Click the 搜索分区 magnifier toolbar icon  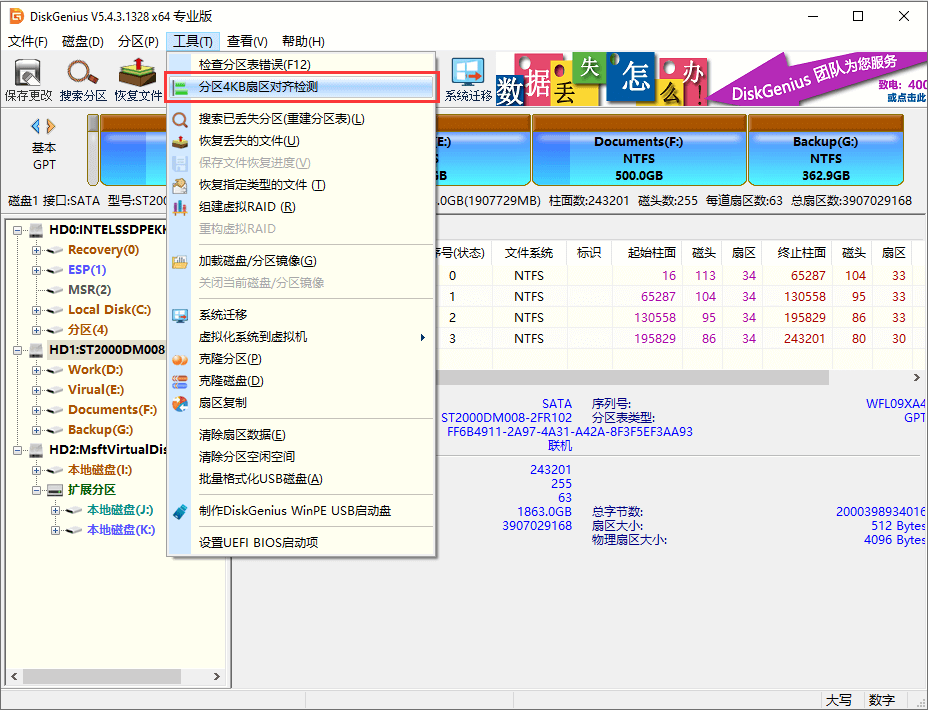coord(83,73)
